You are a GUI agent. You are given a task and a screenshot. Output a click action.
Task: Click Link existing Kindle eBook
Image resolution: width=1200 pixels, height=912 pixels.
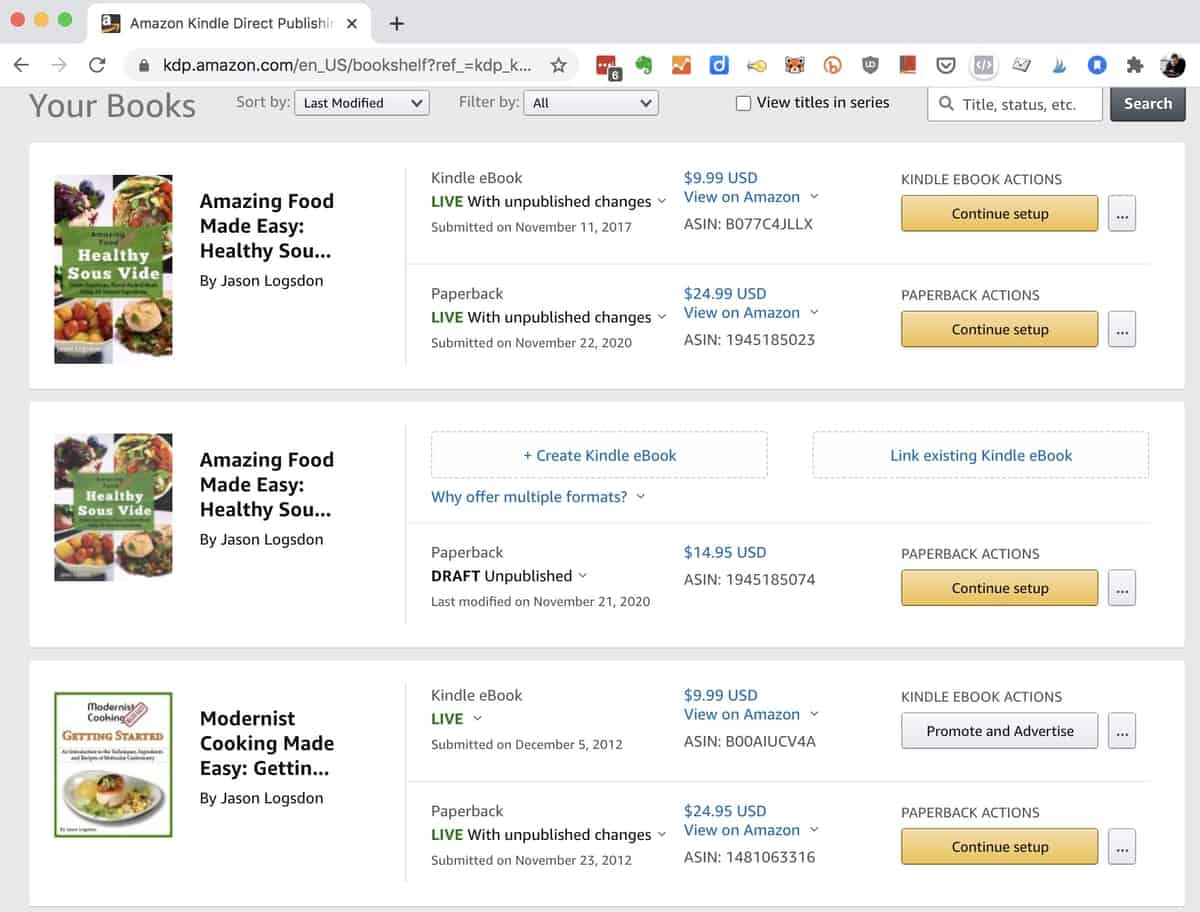tap(980, 455)
